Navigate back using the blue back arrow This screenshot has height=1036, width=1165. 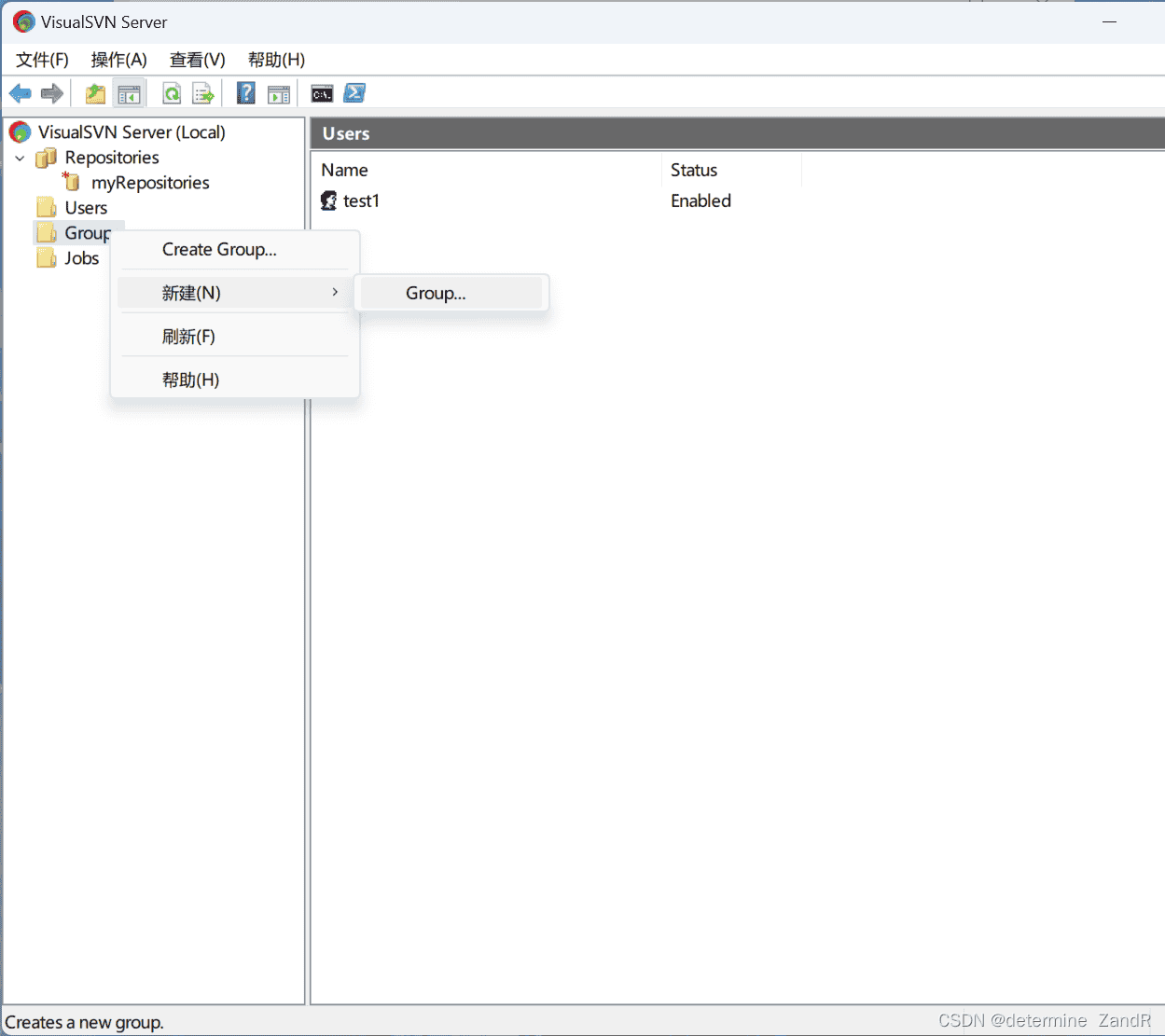click(20, 92)
